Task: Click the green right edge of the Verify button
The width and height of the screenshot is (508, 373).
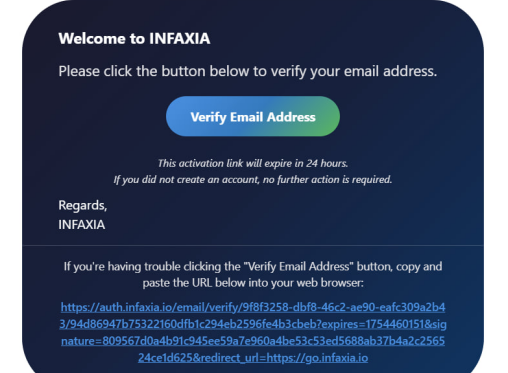Action: coord(328,116)
